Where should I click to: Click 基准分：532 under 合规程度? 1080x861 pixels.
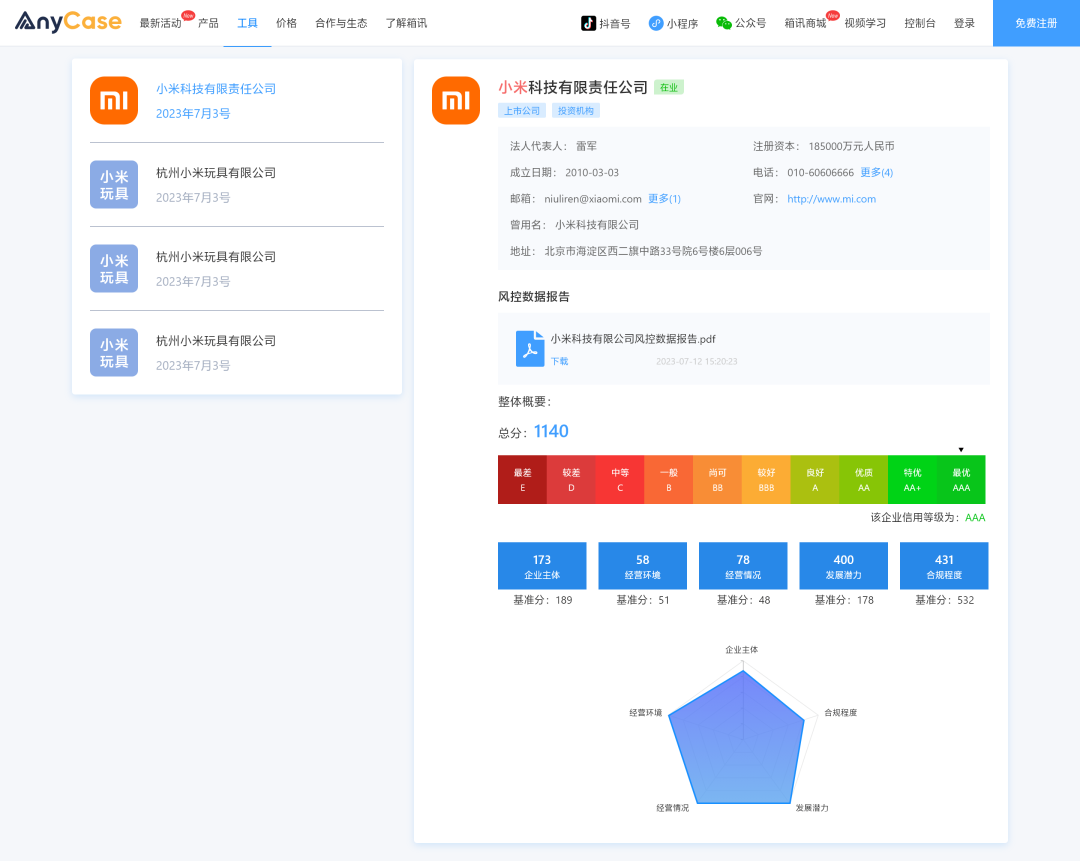coord(944,600)
